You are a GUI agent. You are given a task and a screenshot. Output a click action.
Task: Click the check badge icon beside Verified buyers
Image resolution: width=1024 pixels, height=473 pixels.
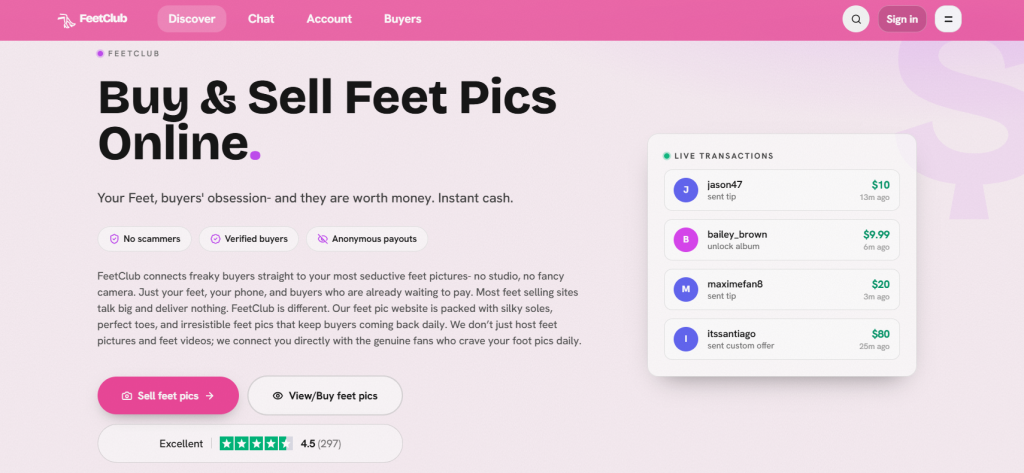pyautogui.click(x=216, y=239)
